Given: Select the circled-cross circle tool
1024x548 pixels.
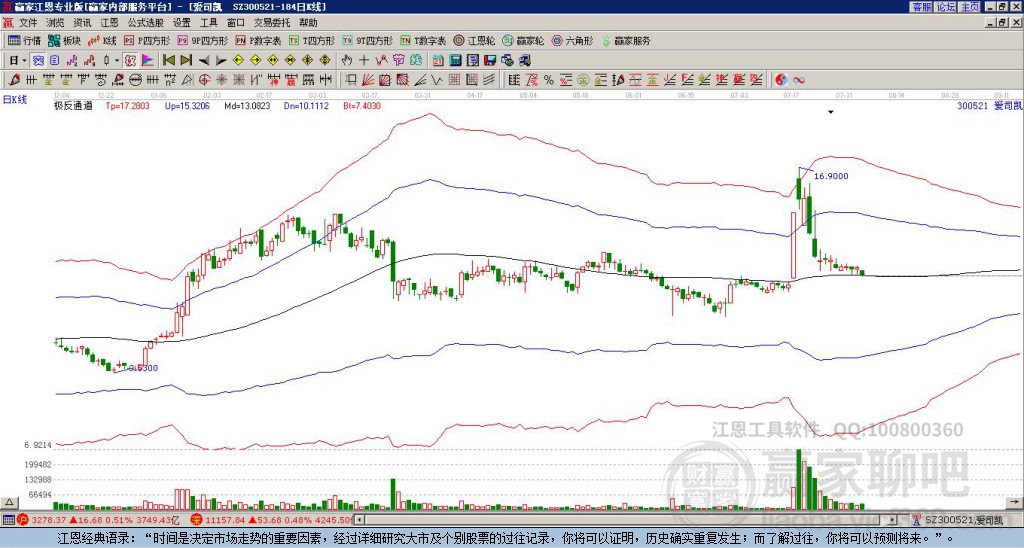Looking at the screenshot, I should pyautogui.click(x=204, y=80).
